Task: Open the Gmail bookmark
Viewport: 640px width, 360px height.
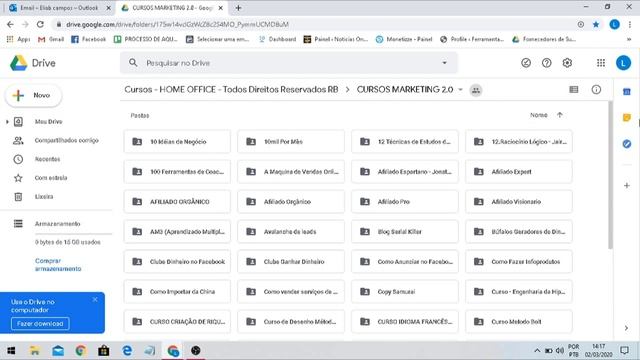Action: click(x=51, y=39)
